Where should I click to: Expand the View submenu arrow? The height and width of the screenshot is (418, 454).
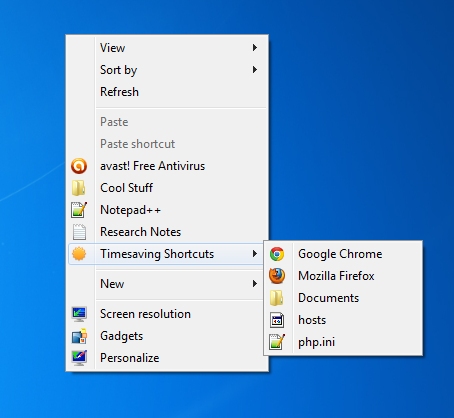tap(255, 48)
